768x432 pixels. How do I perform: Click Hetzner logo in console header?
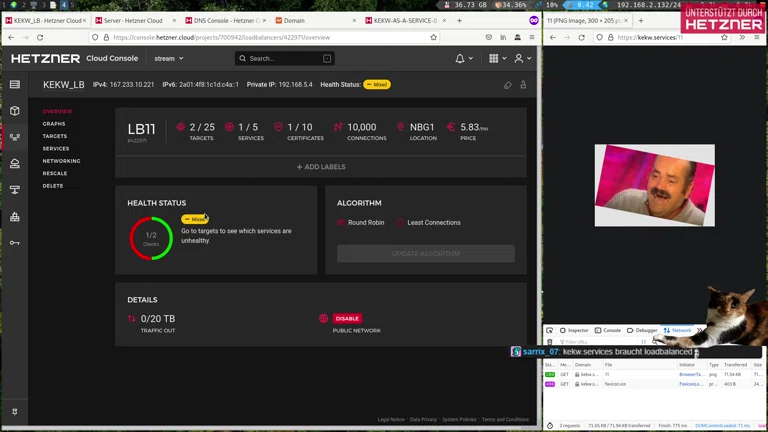tap(46, 58)
